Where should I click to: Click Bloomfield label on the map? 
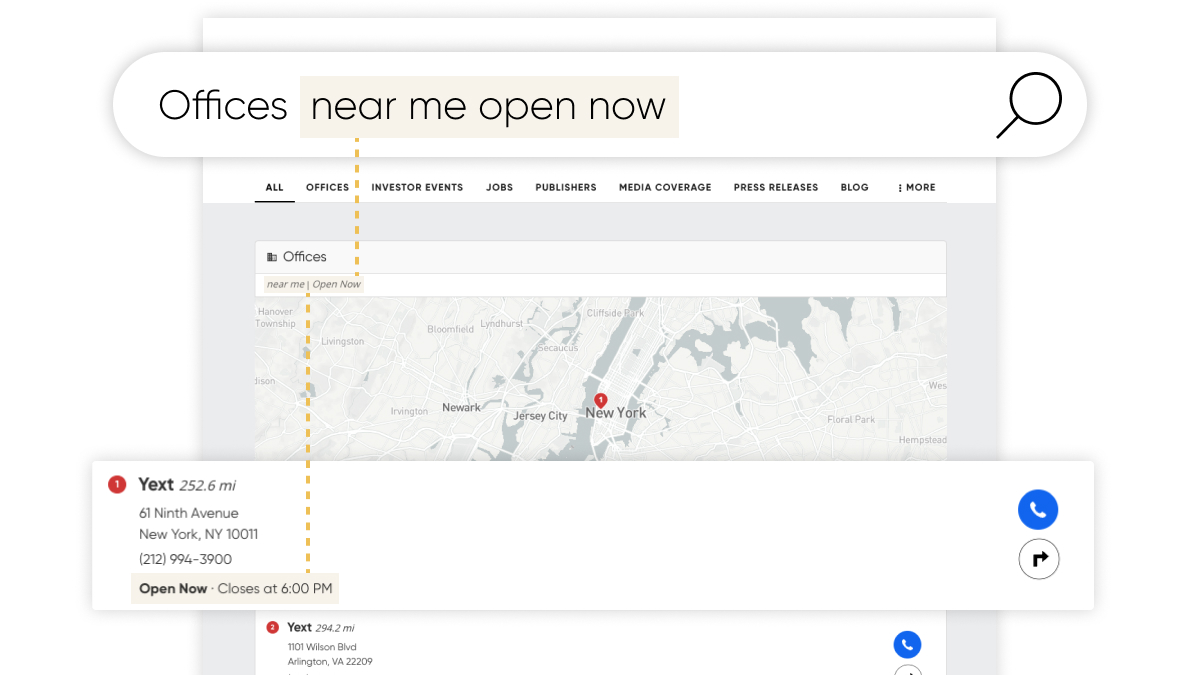[450, 329]
